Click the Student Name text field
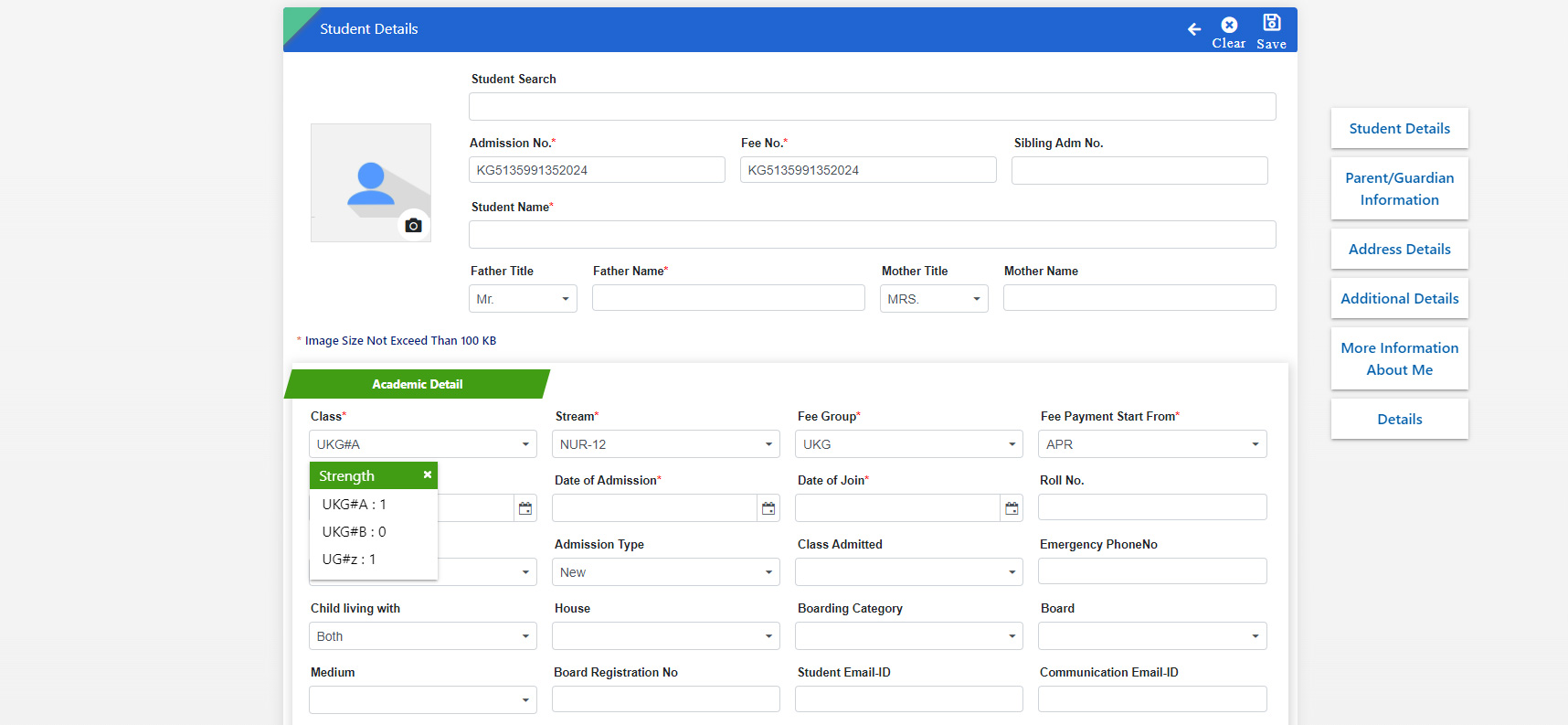The height and width of the screenshot is (725, 1568). tap(873, 234)
